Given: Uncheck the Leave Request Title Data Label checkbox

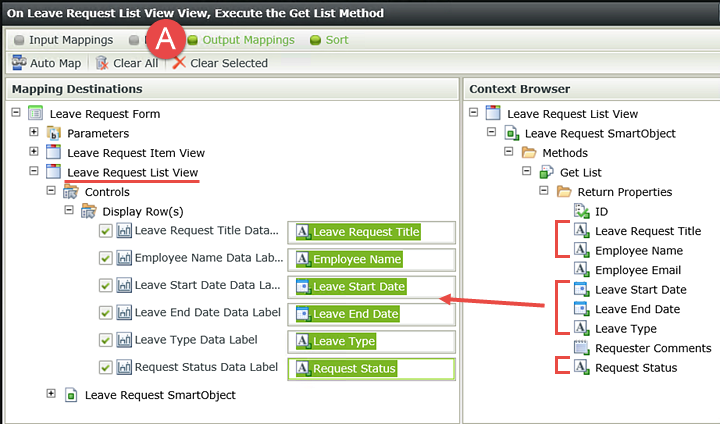Looking at the screenshot, I should 106,231.
